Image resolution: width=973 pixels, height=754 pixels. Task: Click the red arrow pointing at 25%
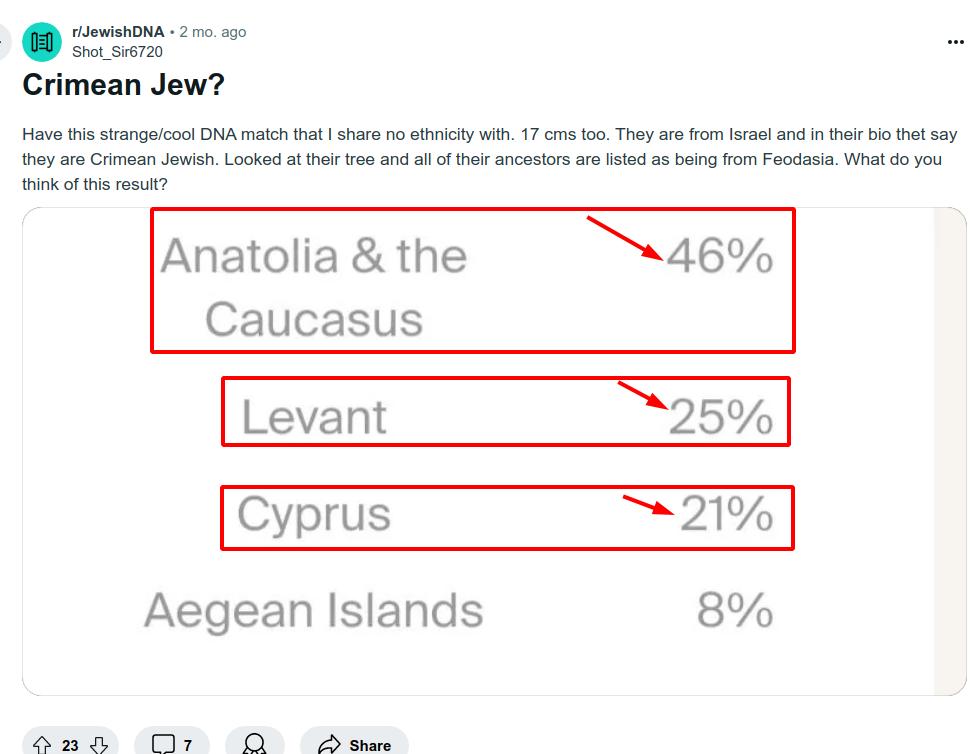click(x=642, y=395)
